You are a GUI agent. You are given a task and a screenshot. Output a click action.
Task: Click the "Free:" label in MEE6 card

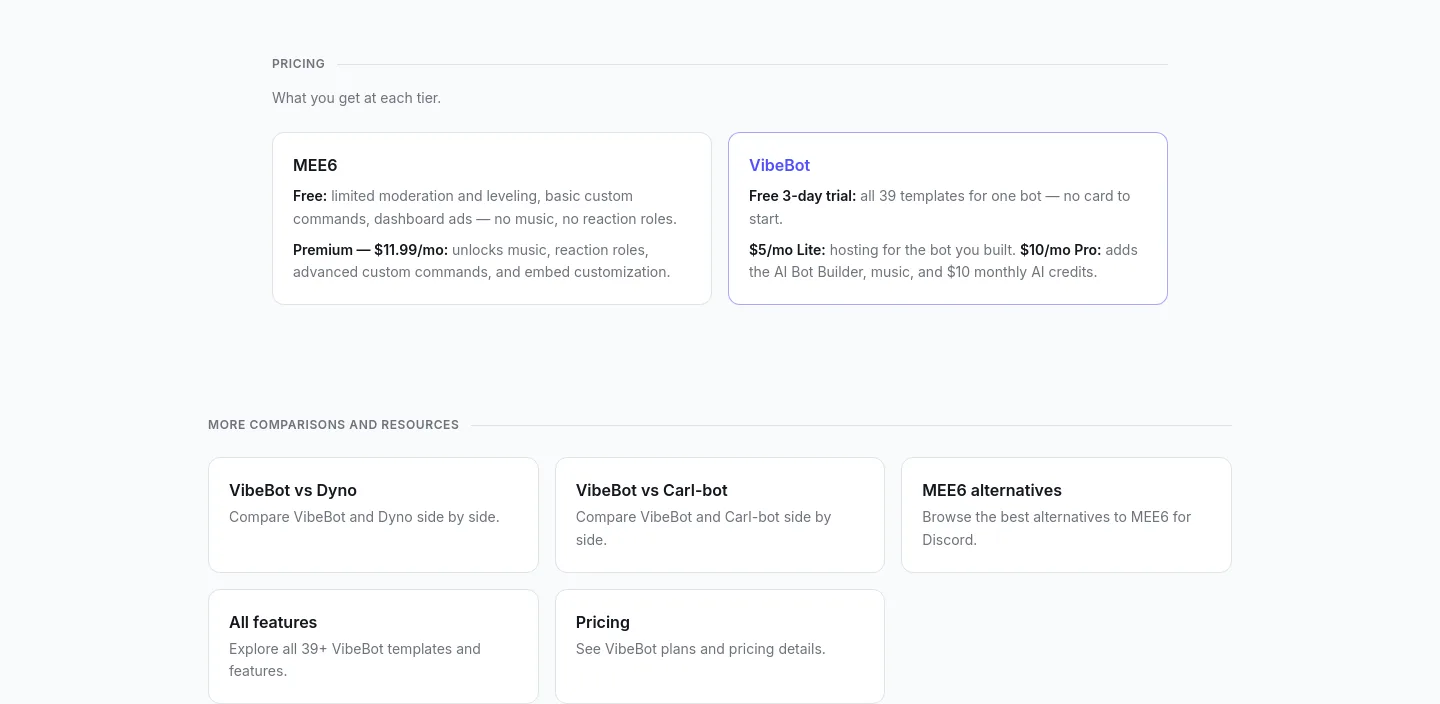click(x=310, y=196)
